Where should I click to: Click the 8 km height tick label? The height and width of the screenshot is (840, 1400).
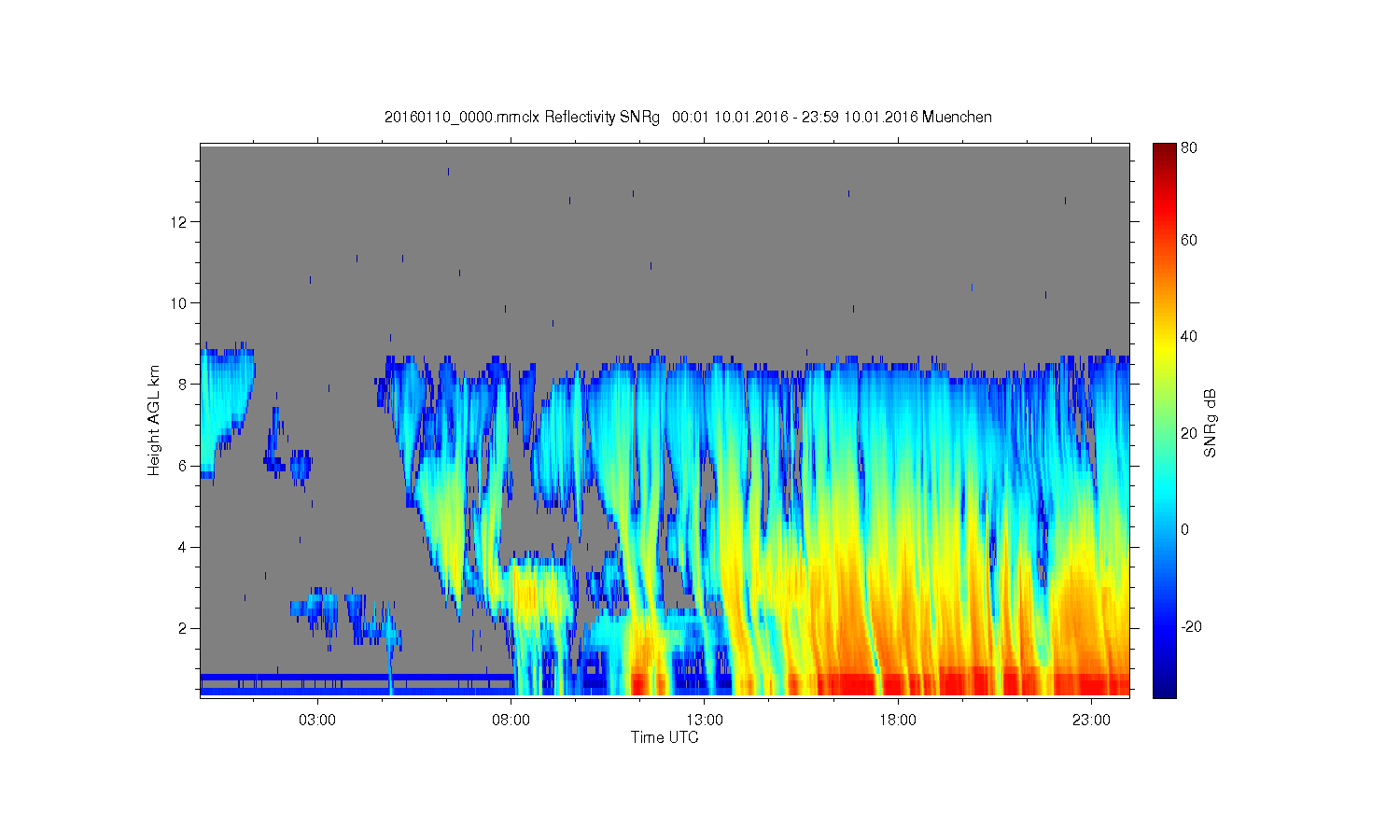(x=184, y=385)
